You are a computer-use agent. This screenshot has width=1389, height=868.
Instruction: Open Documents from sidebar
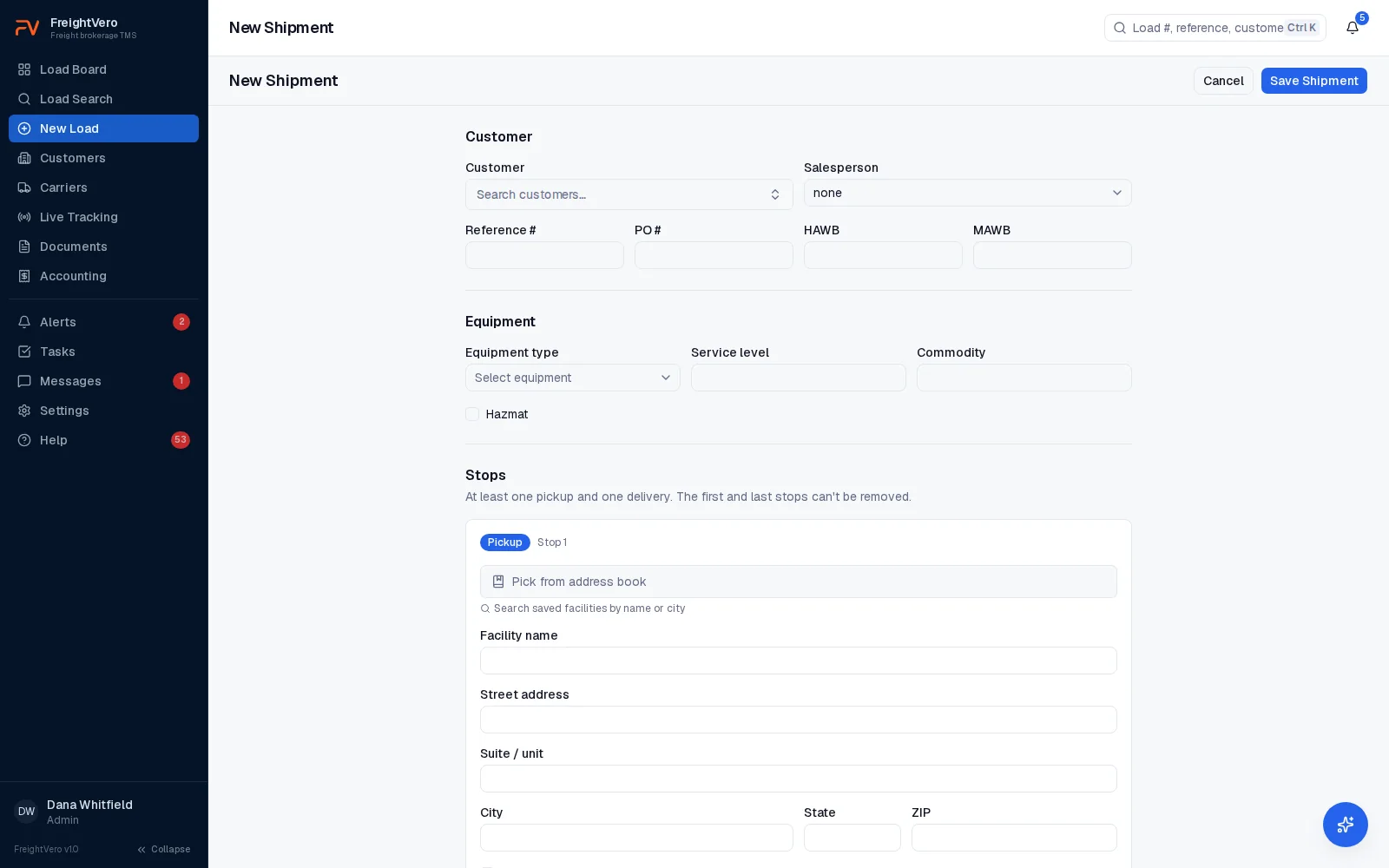coord(104,247)
